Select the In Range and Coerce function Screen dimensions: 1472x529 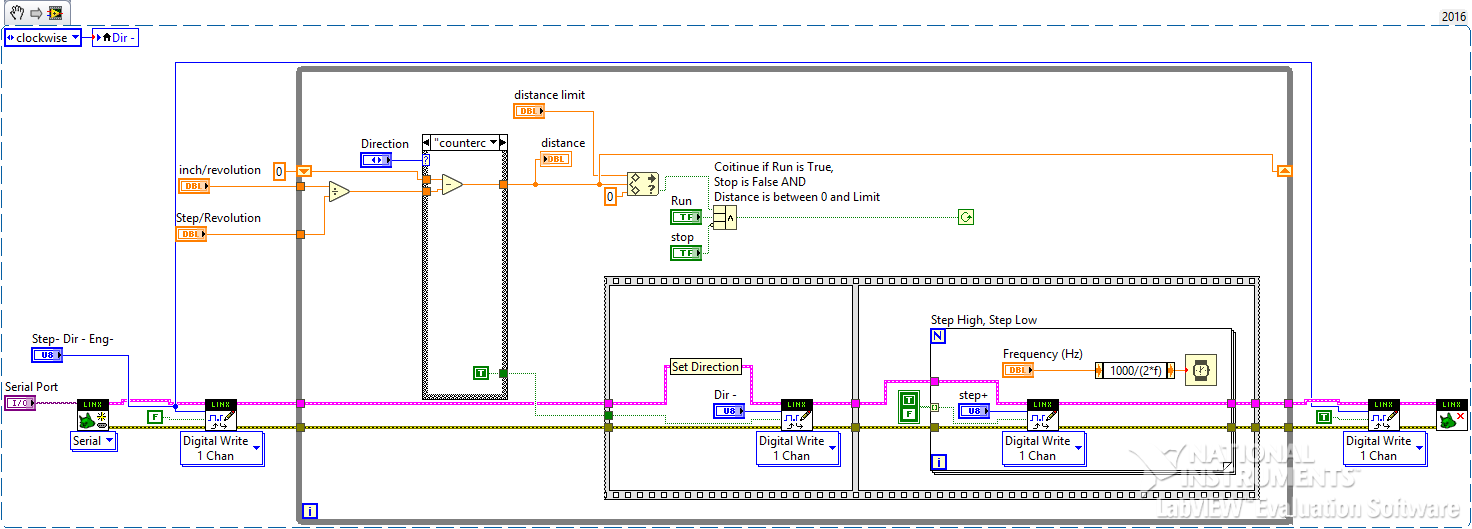[x=642, y=185]
